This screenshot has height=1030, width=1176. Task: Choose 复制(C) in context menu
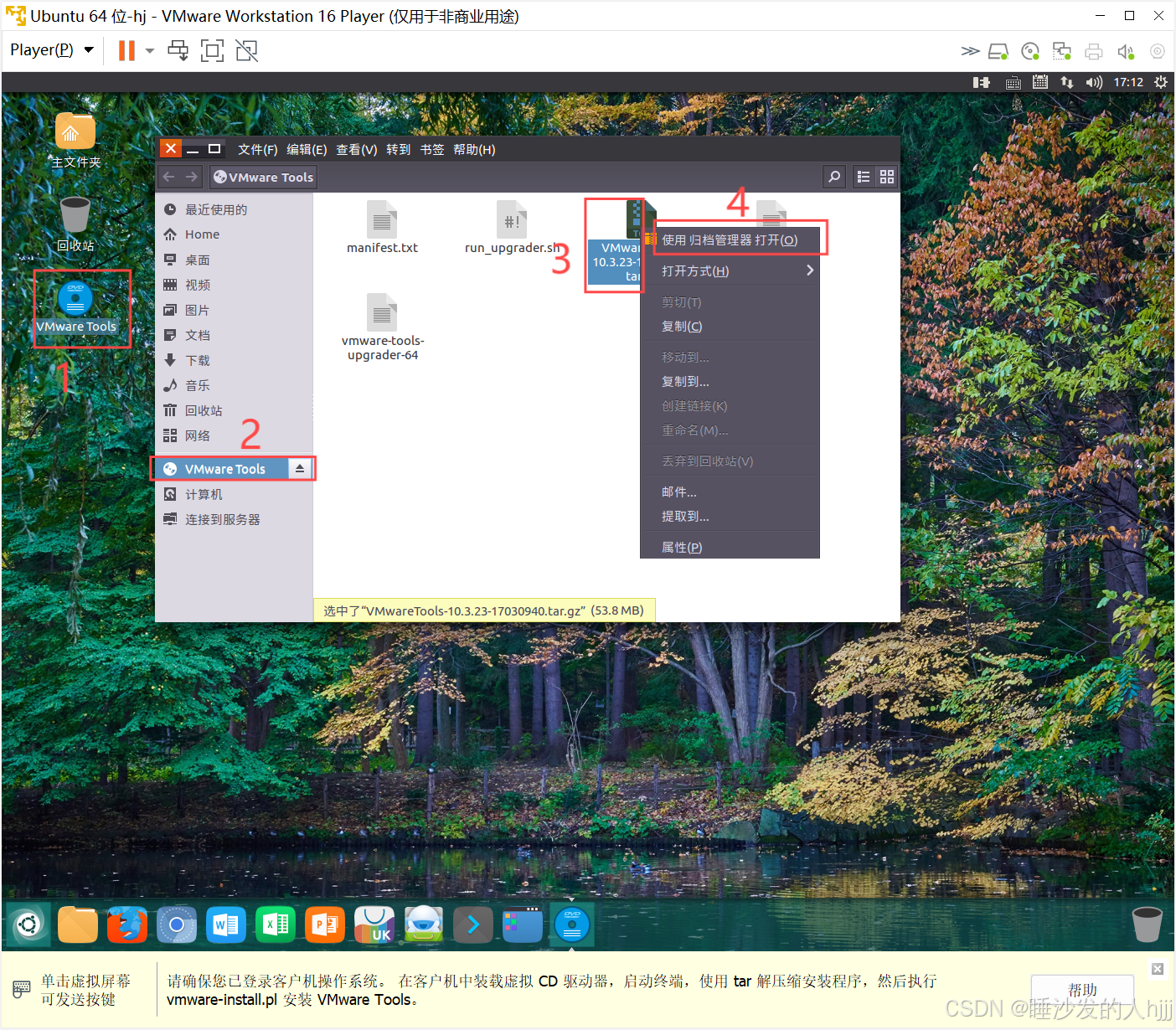click(730, 327)
